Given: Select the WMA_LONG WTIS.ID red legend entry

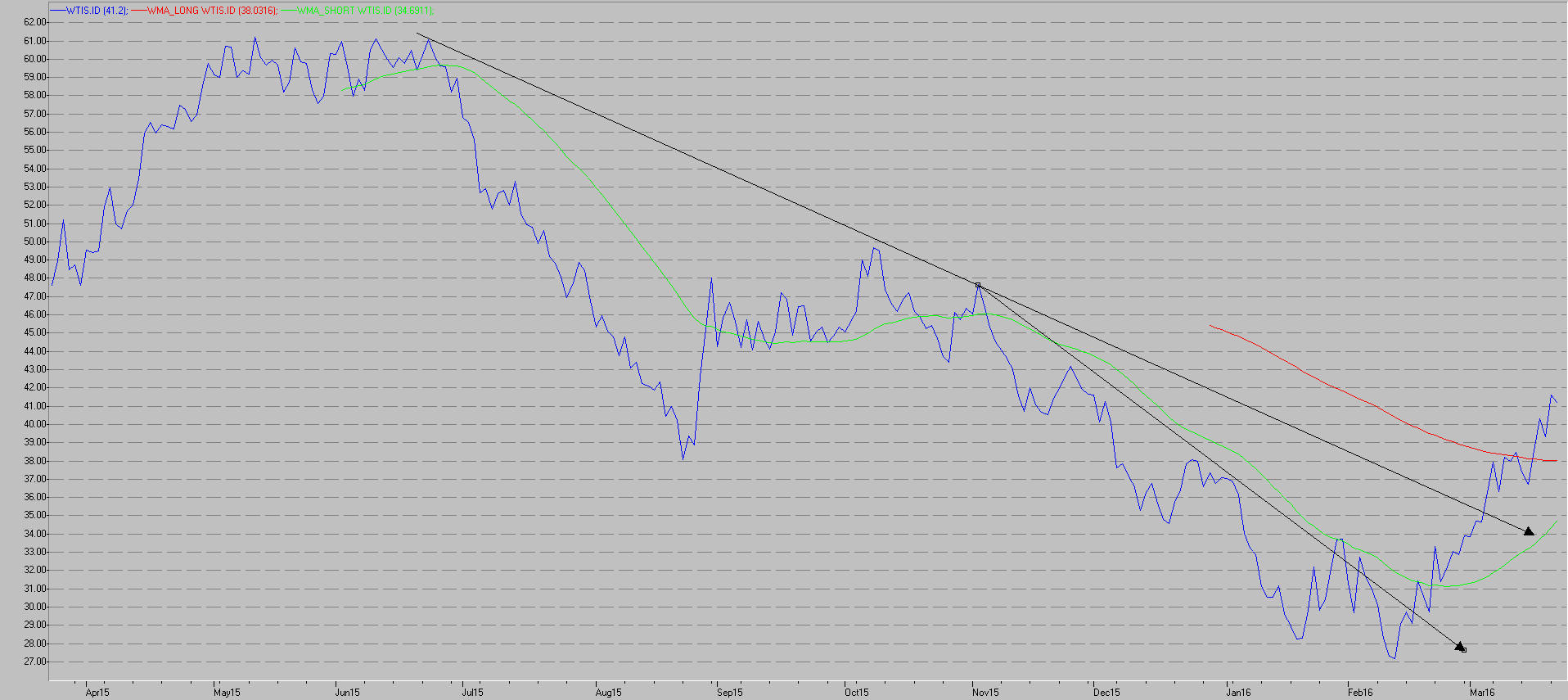Looking at the screenshot, I should click(x=211, y=11).
